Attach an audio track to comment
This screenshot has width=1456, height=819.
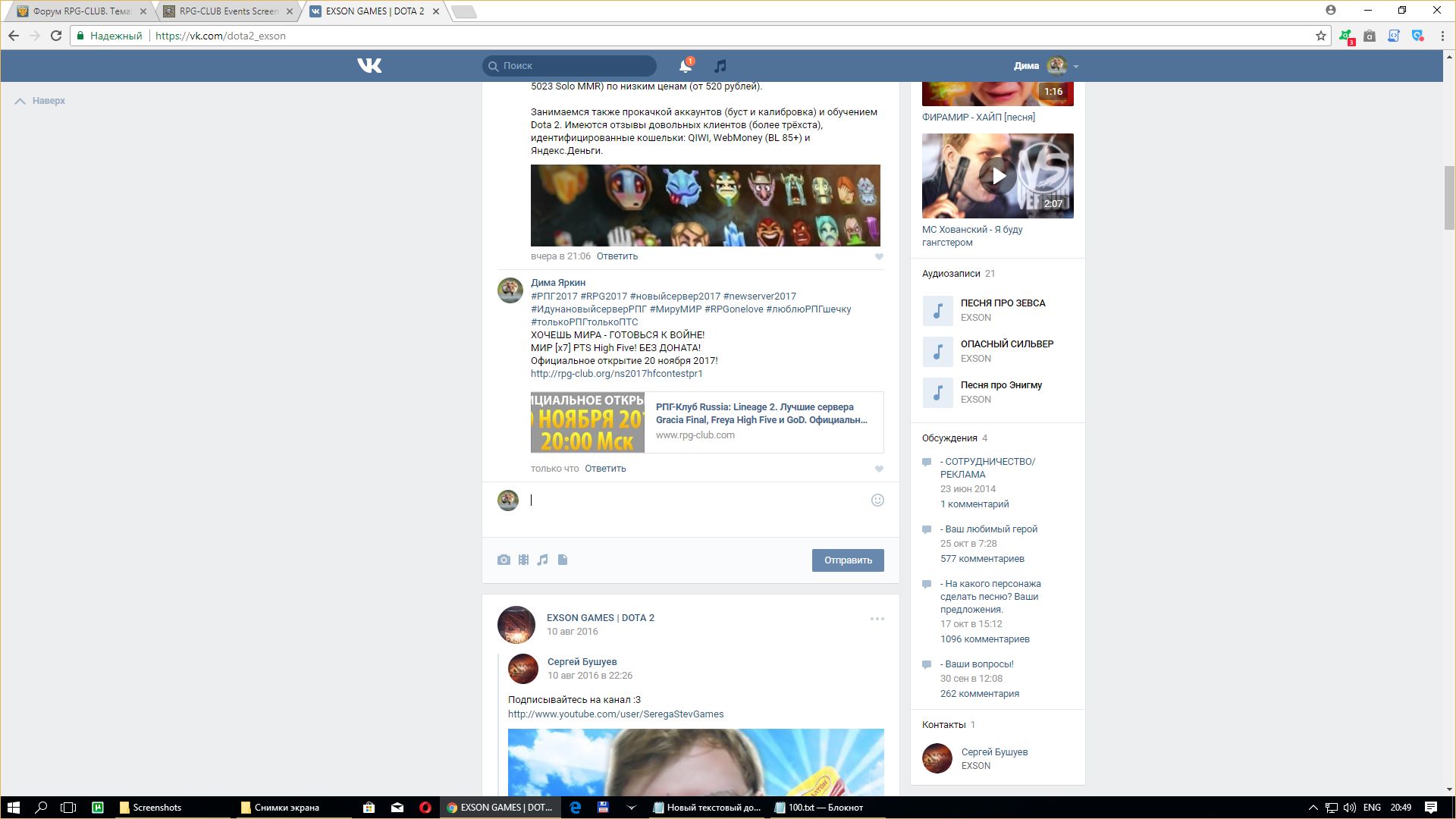click(x=542, y=560)
